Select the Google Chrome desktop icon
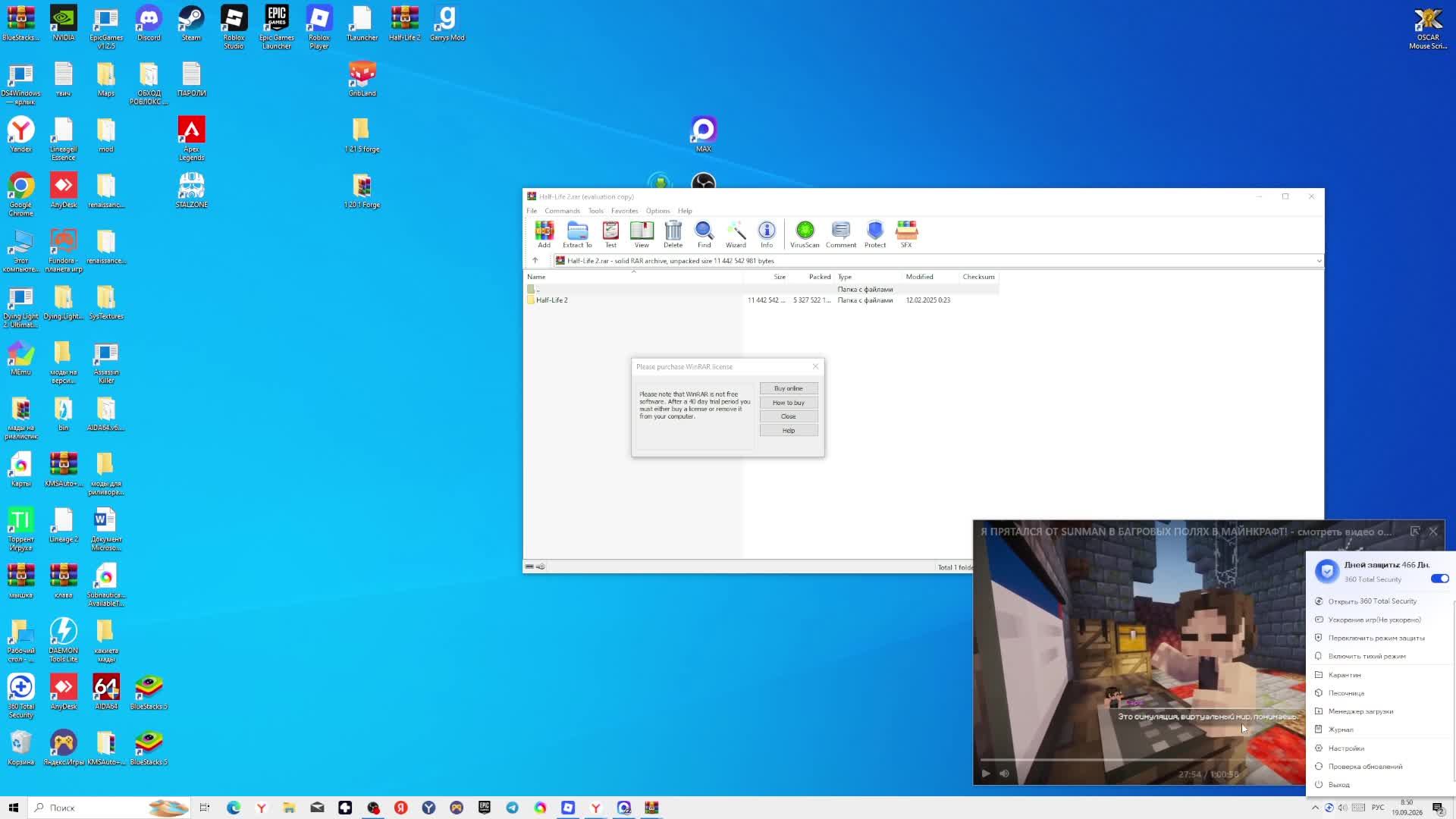The image size is (1456, 819). (x=21, y=195)
